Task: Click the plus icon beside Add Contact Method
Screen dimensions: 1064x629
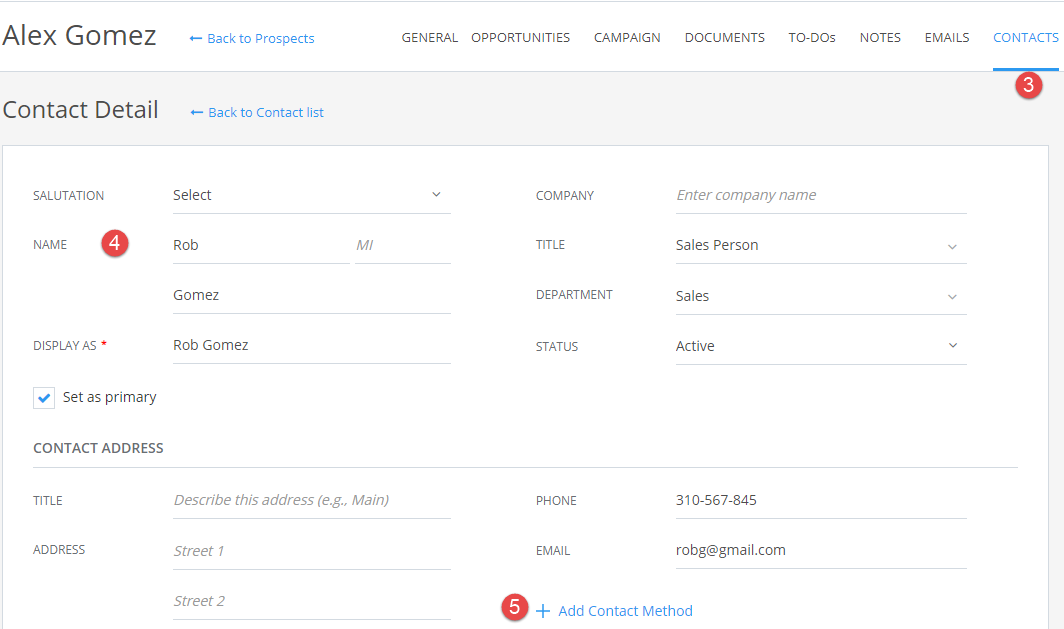Action: point(542,611)
